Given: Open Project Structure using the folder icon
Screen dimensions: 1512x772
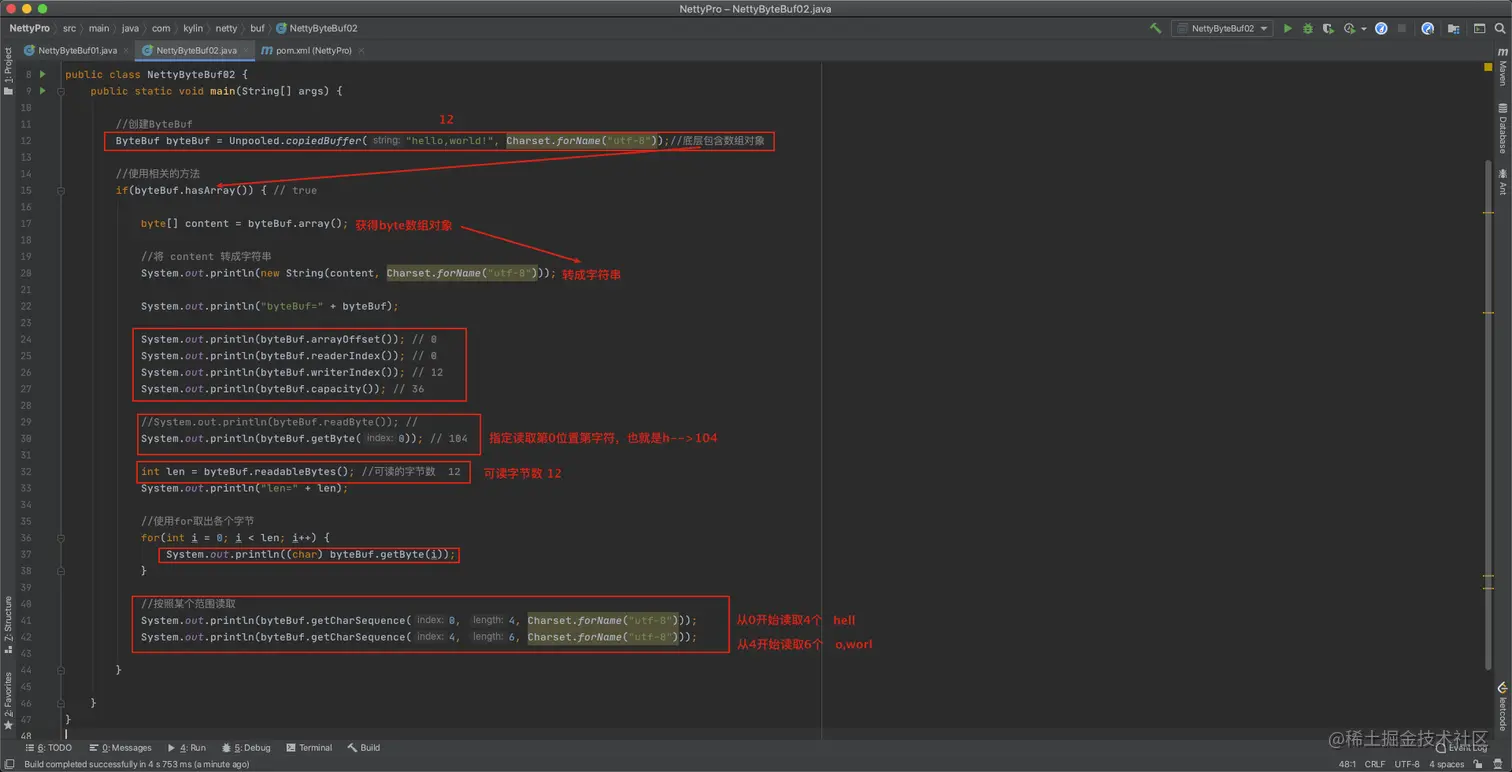Looking at the screenshot, I should pyautogui.click(x=1454, y=29).
